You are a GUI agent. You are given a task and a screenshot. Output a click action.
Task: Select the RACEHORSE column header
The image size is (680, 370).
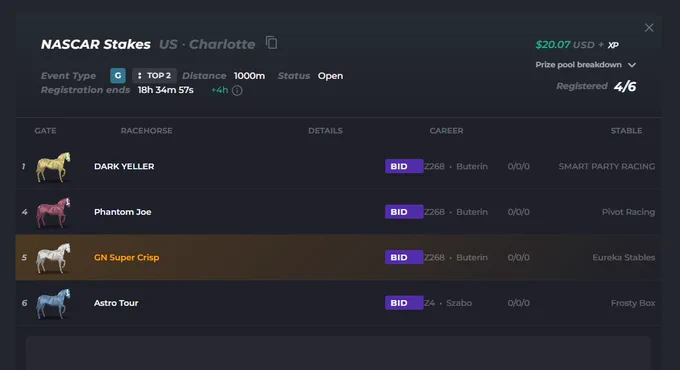[x=147, y=131]
